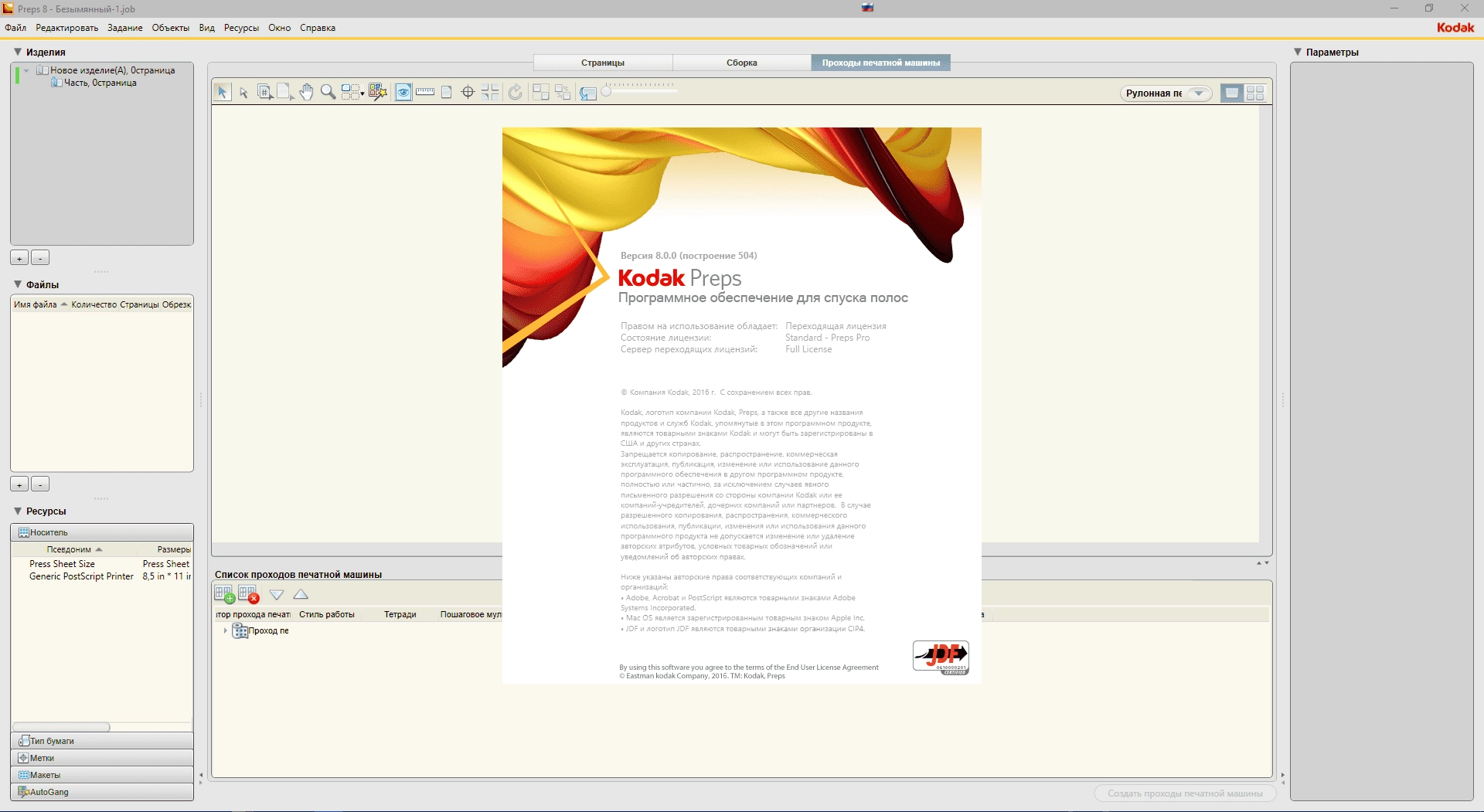Collapse the Параметры panel triangle
Image resolution: width=1484 pixels, height=812 pixels.
click(1298, 52)
